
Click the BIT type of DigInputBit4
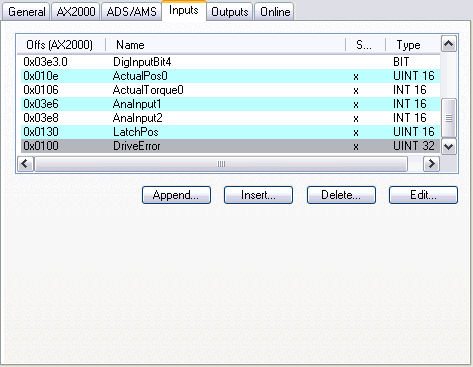(x=401, y=62)
